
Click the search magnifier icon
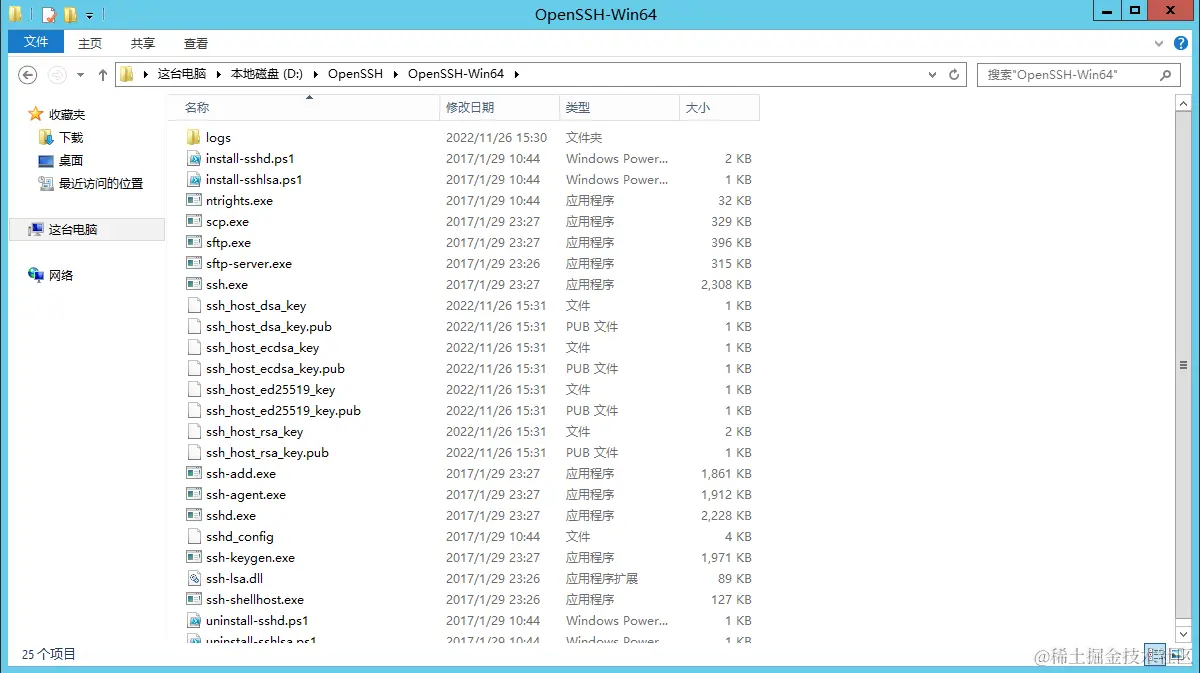point(1166,75)
